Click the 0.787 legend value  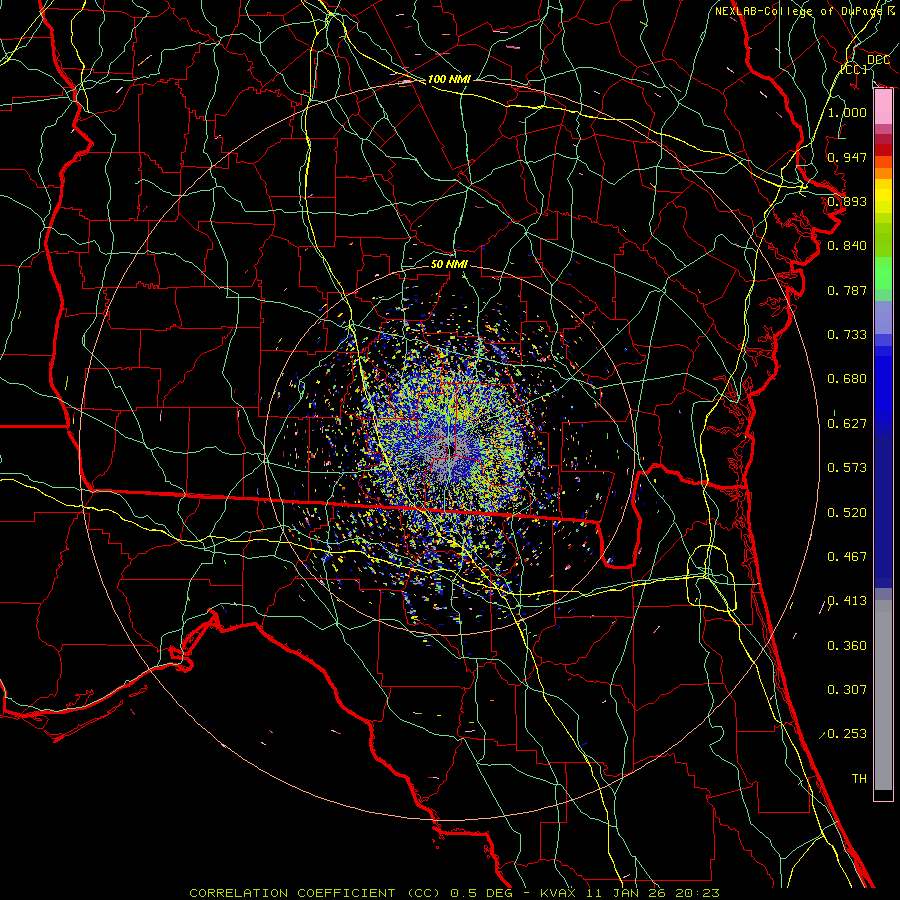click(847, 290)
